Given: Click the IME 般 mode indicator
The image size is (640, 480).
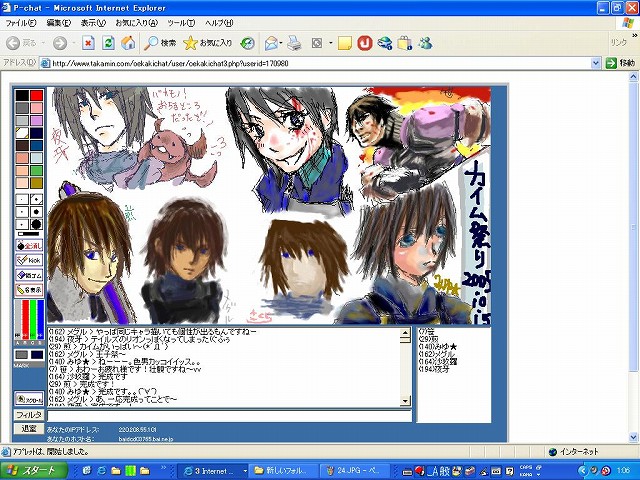Looking at the screenshot, I should (444, 471).
